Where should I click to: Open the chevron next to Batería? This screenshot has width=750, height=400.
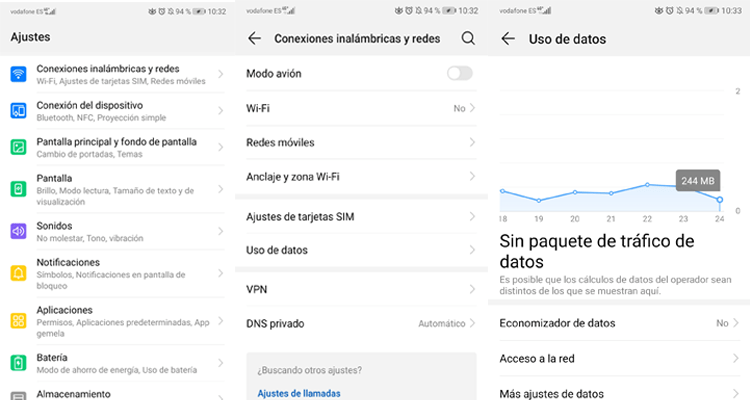pyautogui.click(x=221, y=363)
